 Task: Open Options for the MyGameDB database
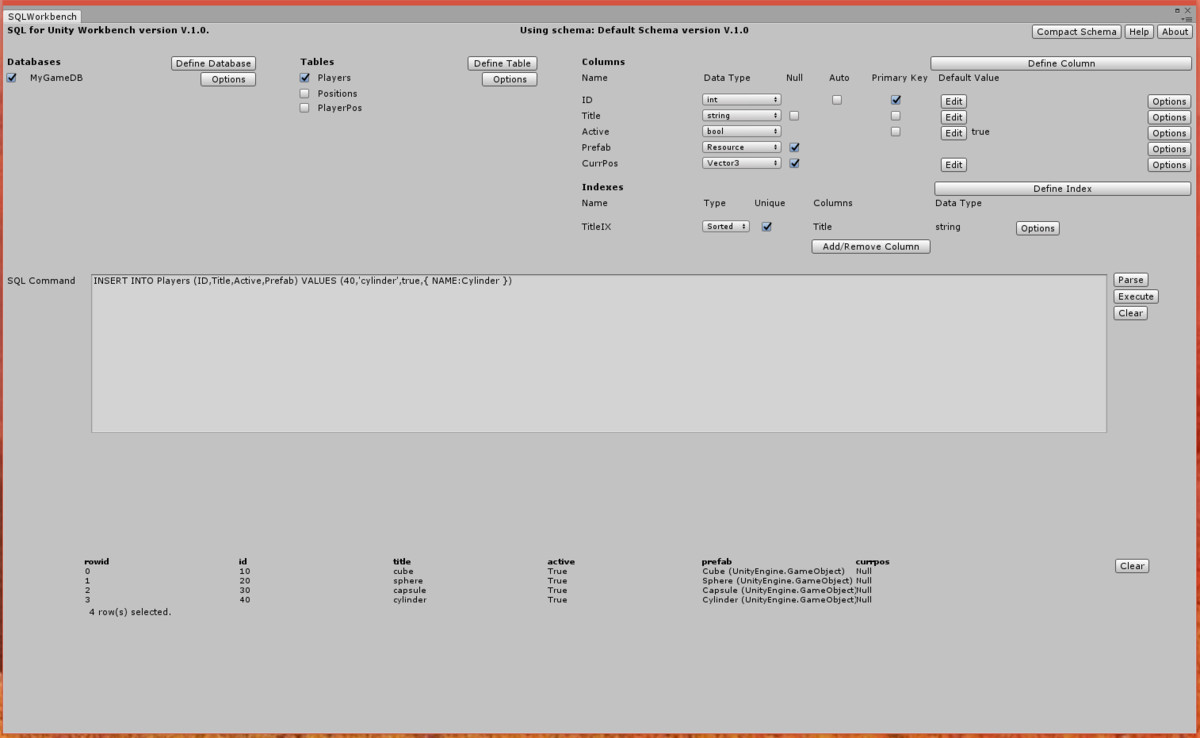(x=228, y=79)
